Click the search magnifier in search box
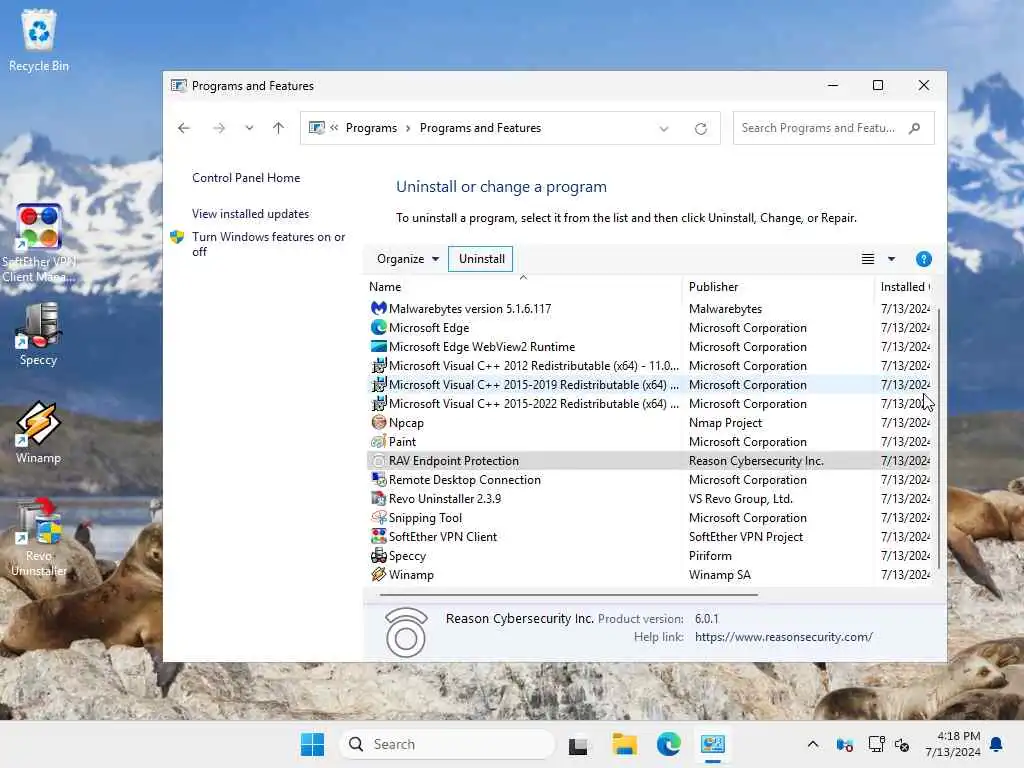This screenshot has width=1024, height=768. point(914,128)
